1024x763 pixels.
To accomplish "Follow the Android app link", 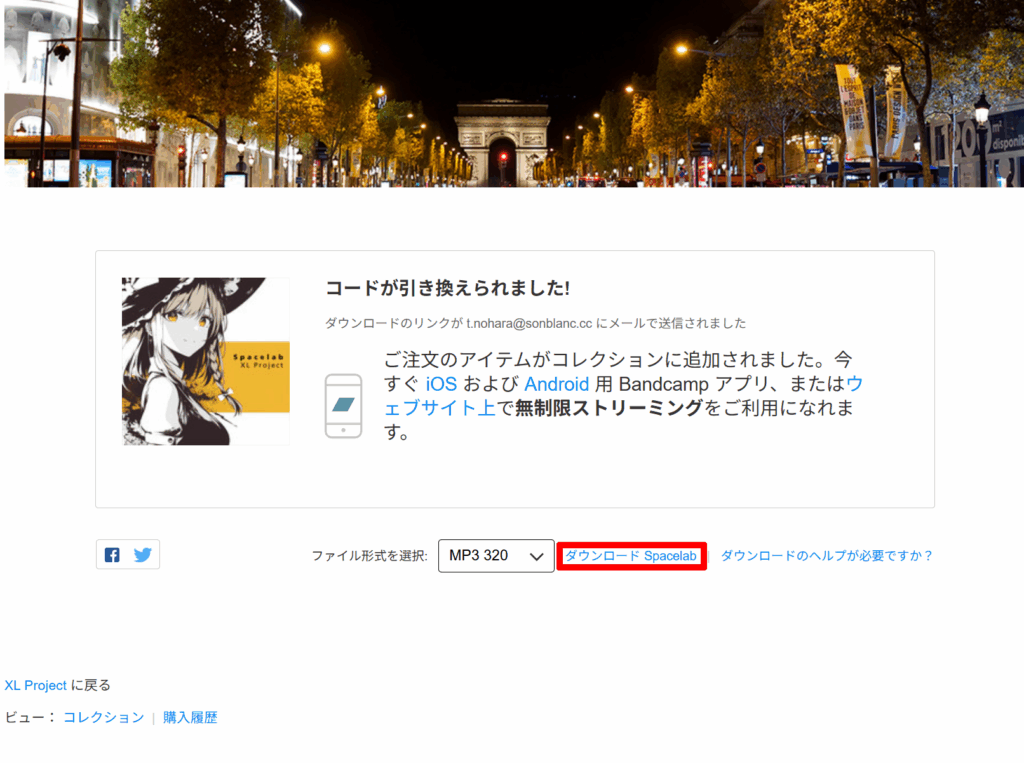I will (x=557, y=384).
